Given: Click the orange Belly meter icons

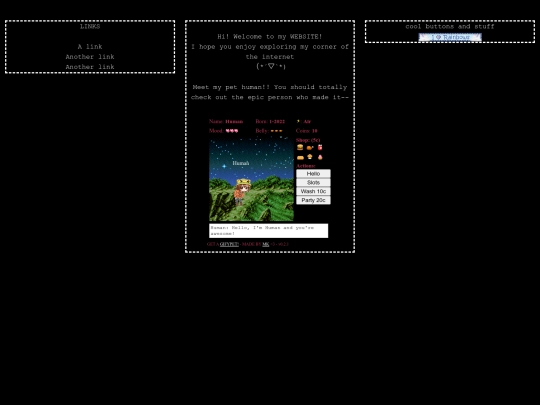Looking at the screenshot, I should 277,131.
